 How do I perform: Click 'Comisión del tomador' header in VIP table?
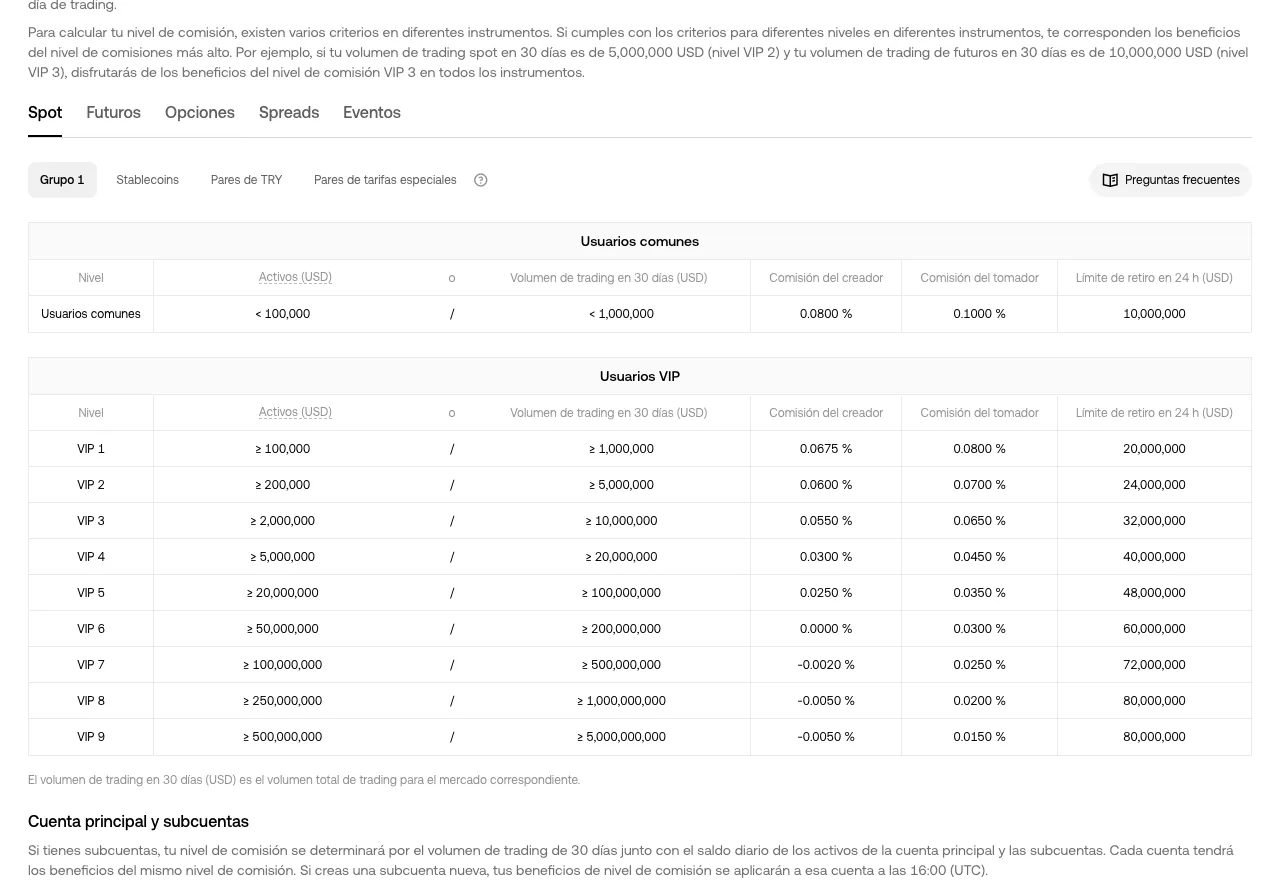[x=979, y=413]
